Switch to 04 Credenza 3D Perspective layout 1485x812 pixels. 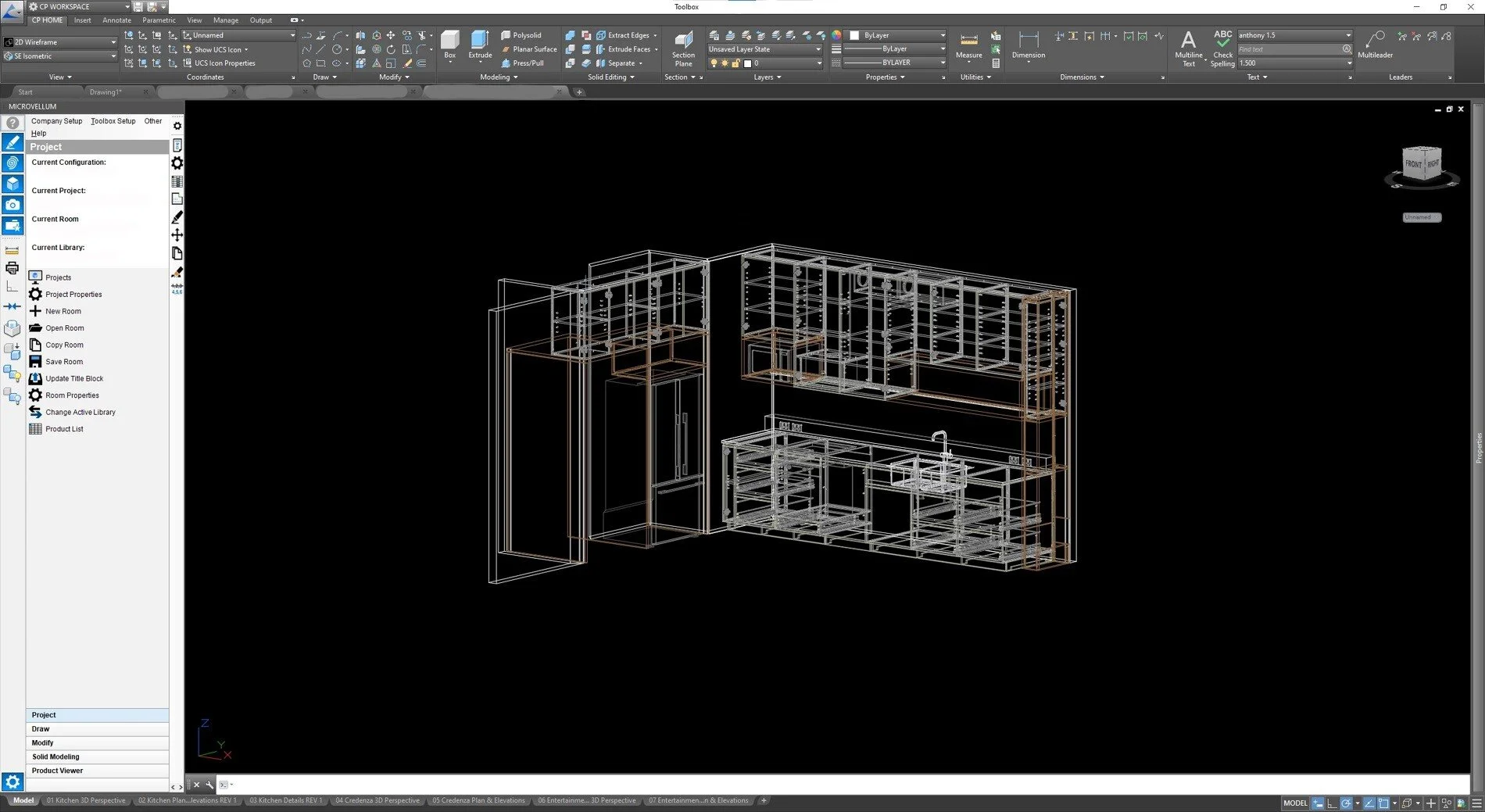[378, 800]
